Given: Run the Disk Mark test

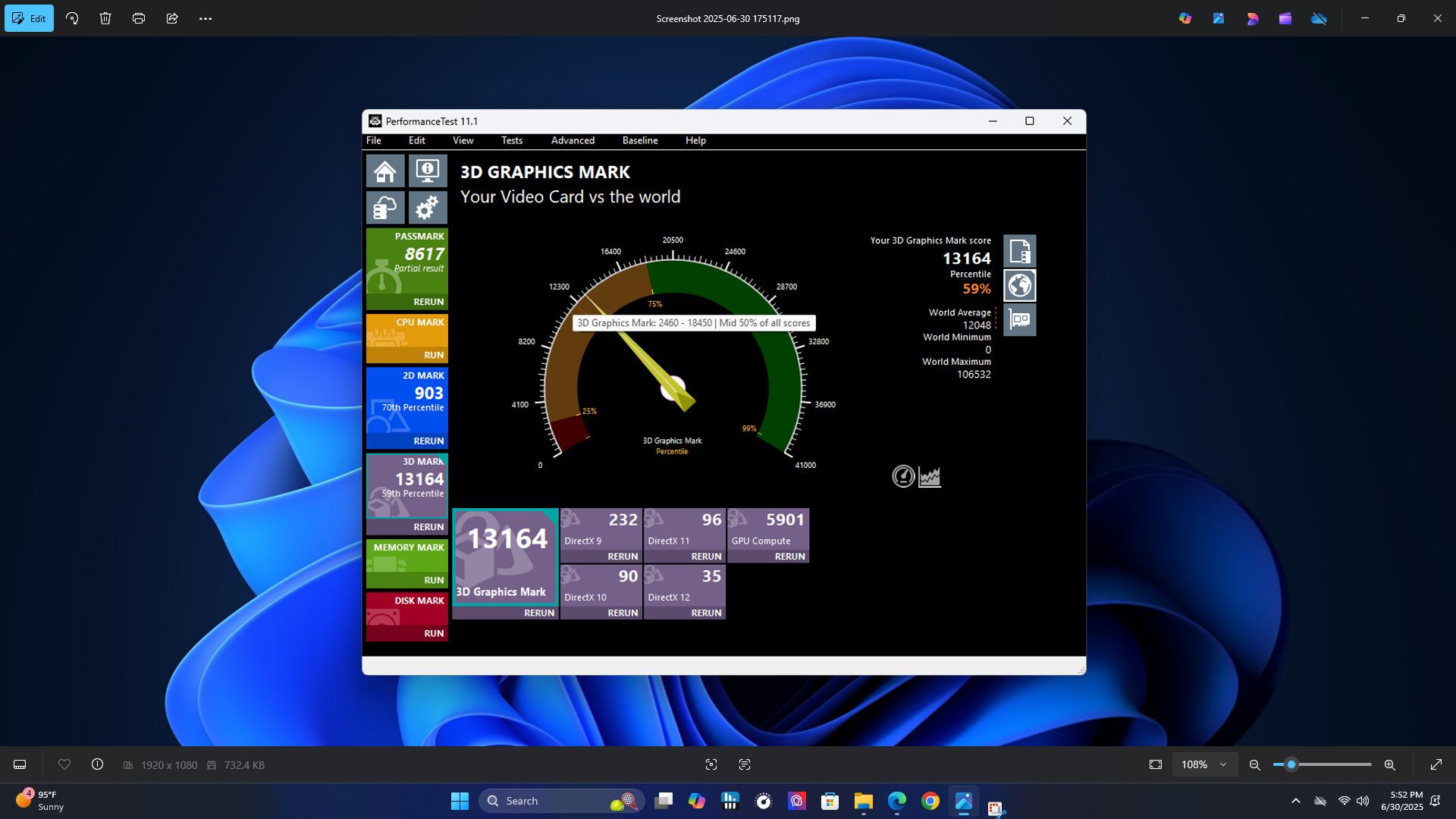Looking at the screenshot, I should point(434,633).
